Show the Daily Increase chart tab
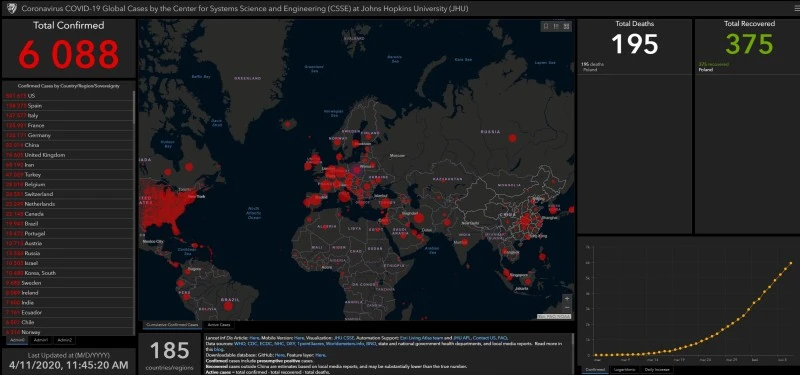The height and width of the screenshot is (375, 800). (x=656, y=369)
